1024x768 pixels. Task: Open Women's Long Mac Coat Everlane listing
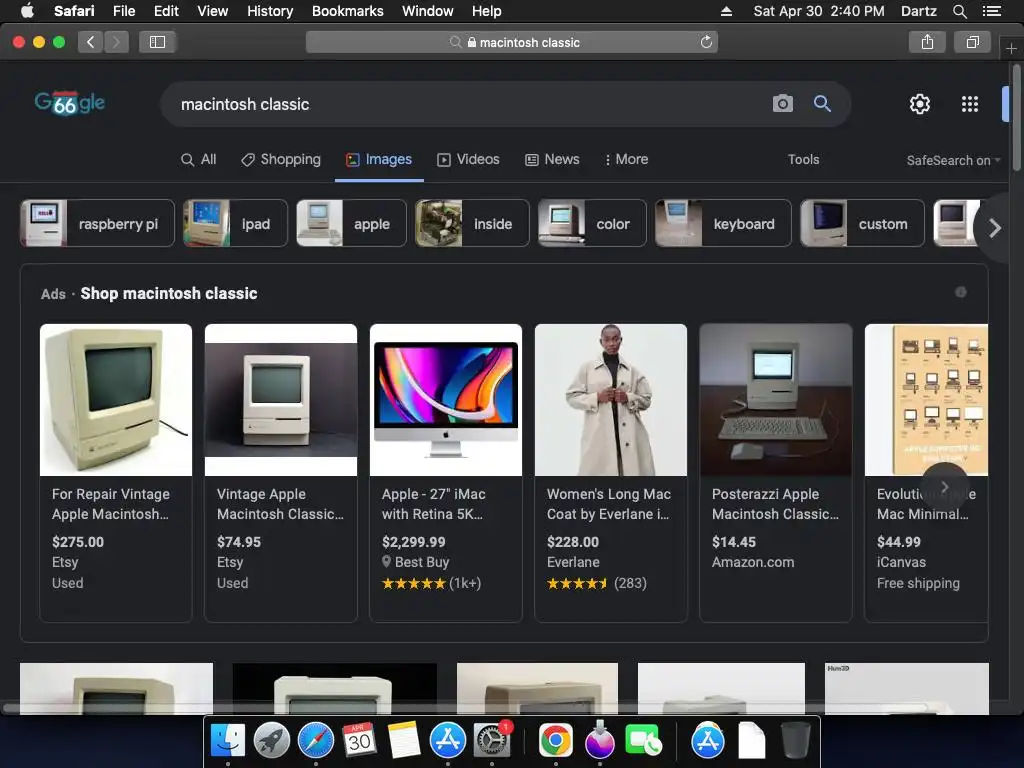[611, 472]
